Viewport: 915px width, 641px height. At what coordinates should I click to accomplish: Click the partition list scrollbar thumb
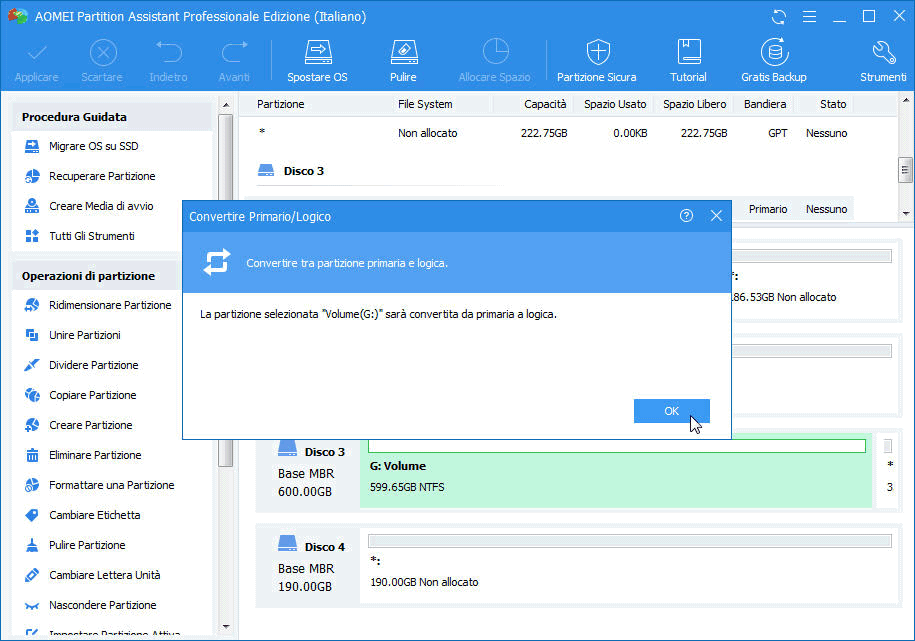(x=905, y=170)
